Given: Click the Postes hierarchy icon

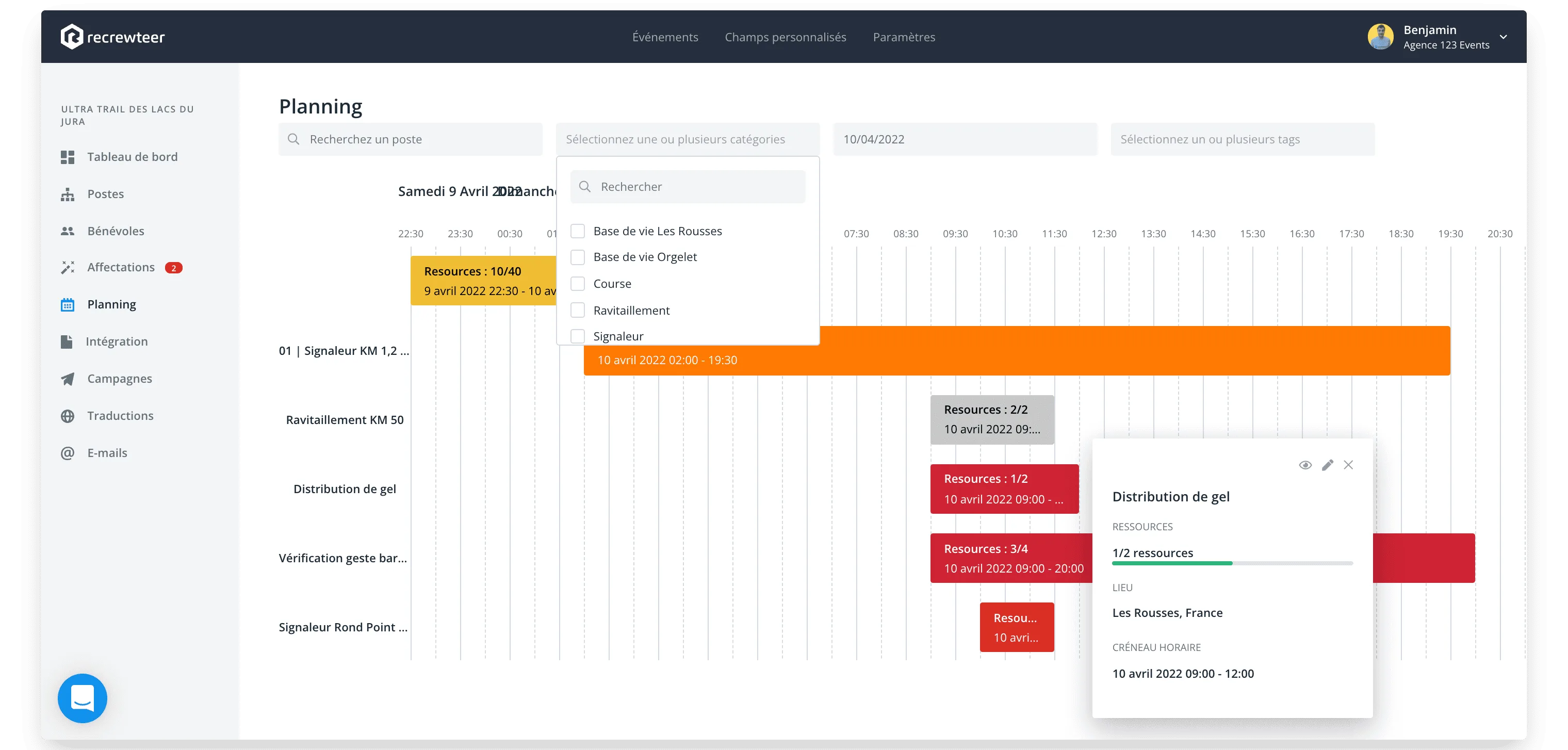Looking at the screenshot, I should 68,194.
